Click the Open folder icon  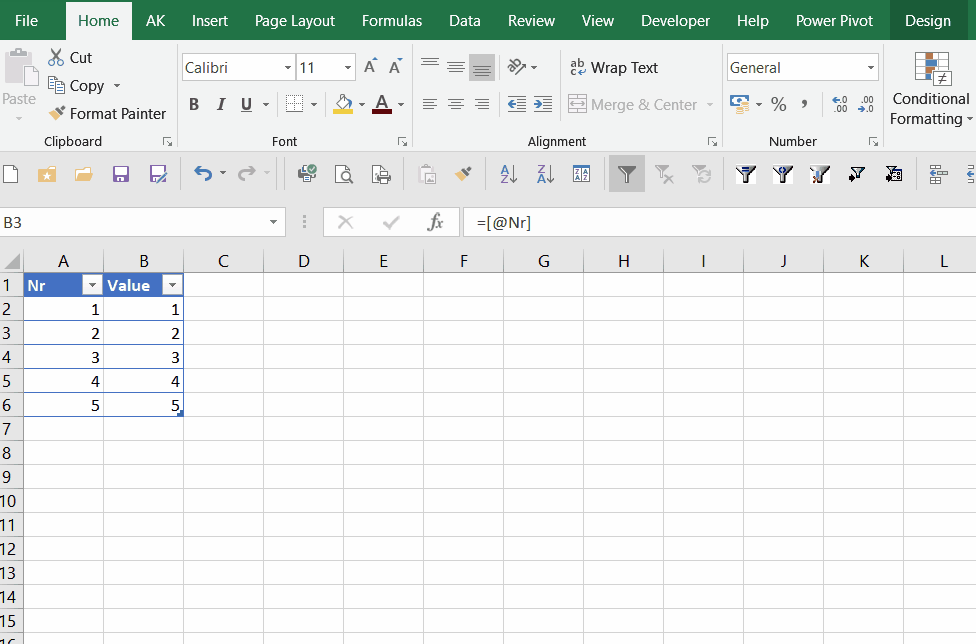(83, 174)
